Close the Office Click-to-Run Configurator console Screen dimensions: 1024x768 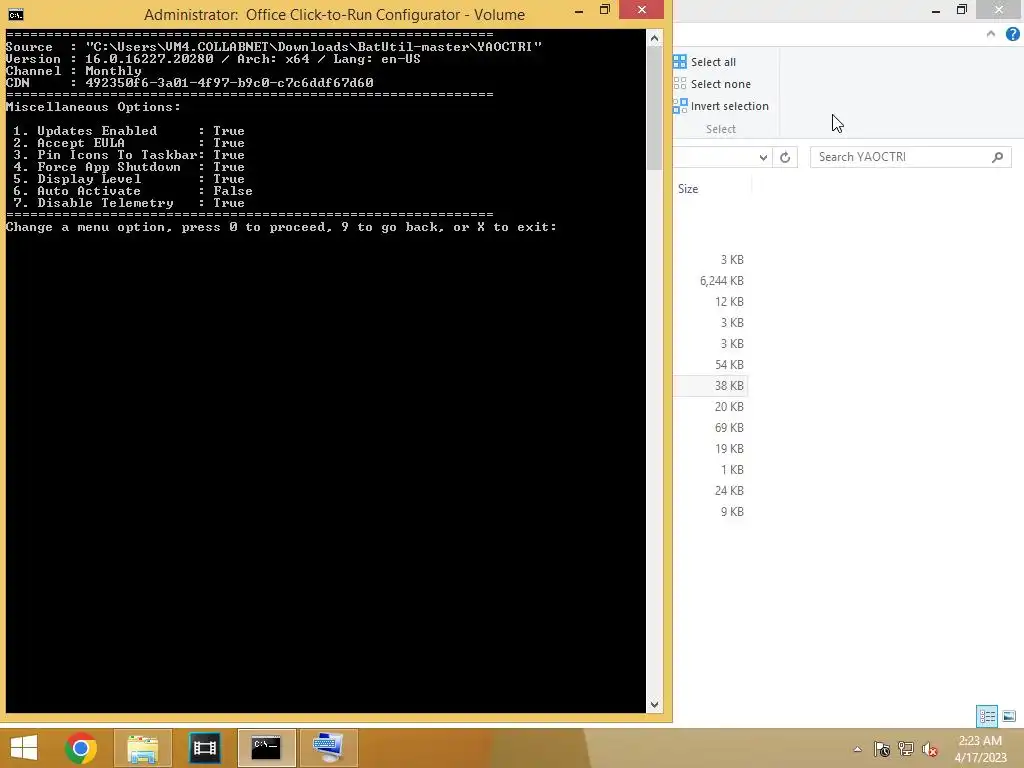coord(641,10)
